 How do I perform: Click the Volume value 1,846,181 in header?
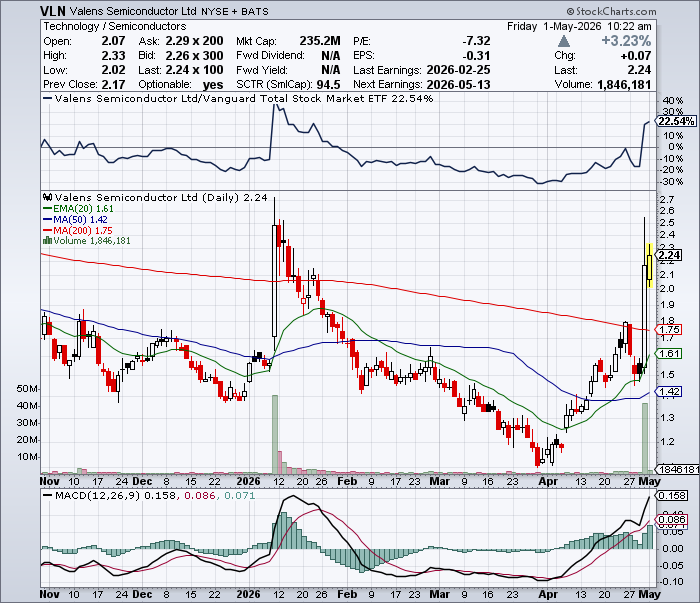[x=624, y=84]
